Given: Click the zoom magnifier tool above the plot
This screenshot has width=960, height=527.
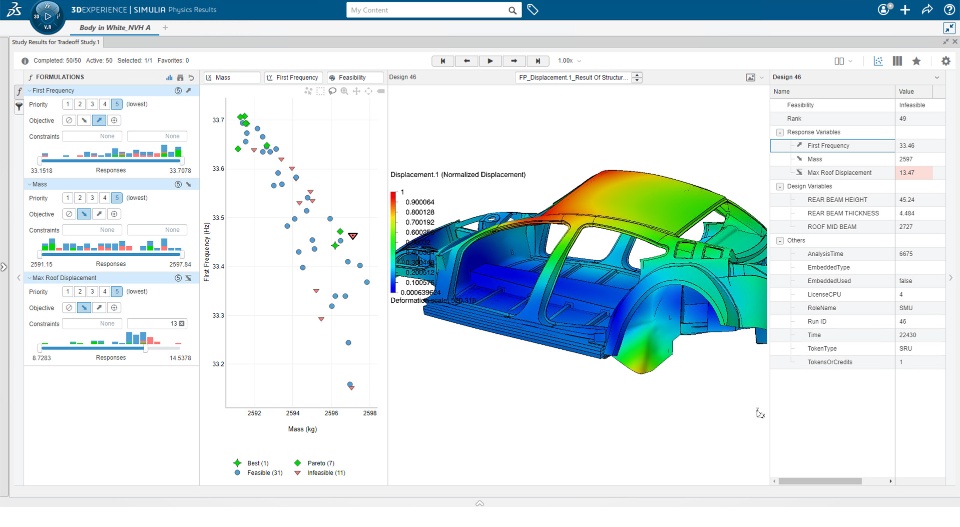Looking at the screenshot, I should [345, 91].
